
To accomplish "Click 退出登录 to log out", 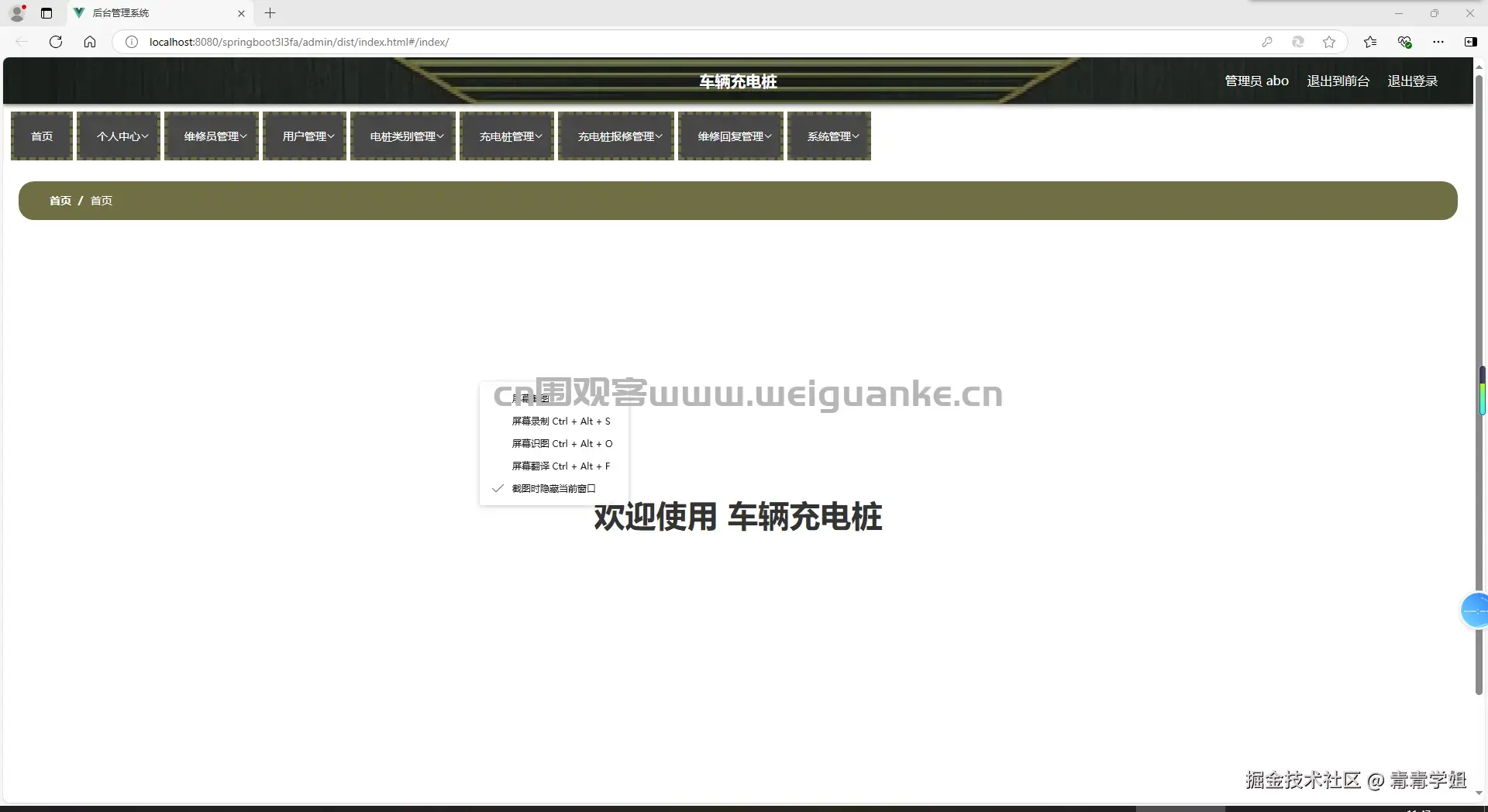I will (1412, 81).
